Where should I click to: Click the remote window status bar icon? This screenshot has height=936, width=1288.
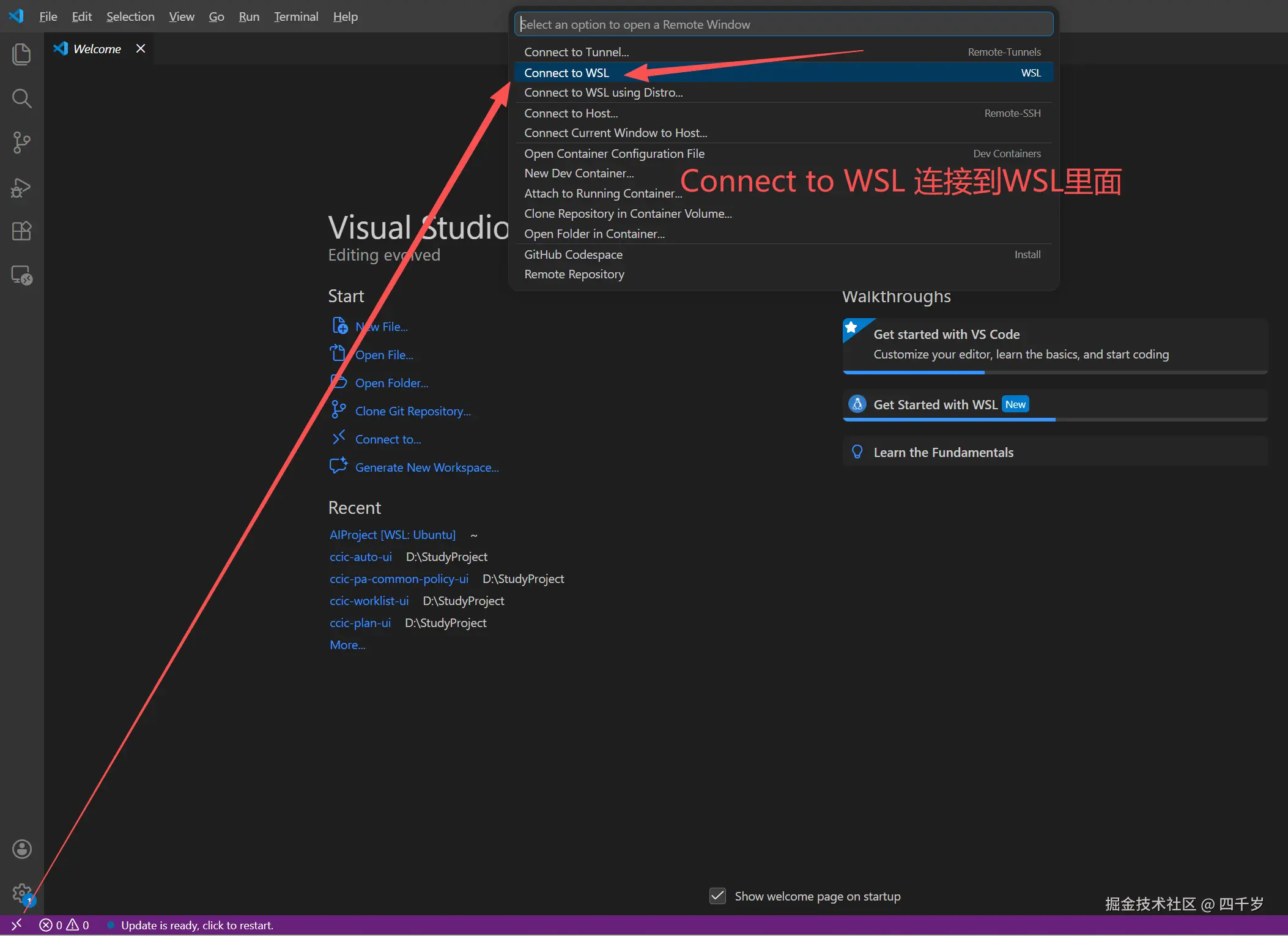17,925
